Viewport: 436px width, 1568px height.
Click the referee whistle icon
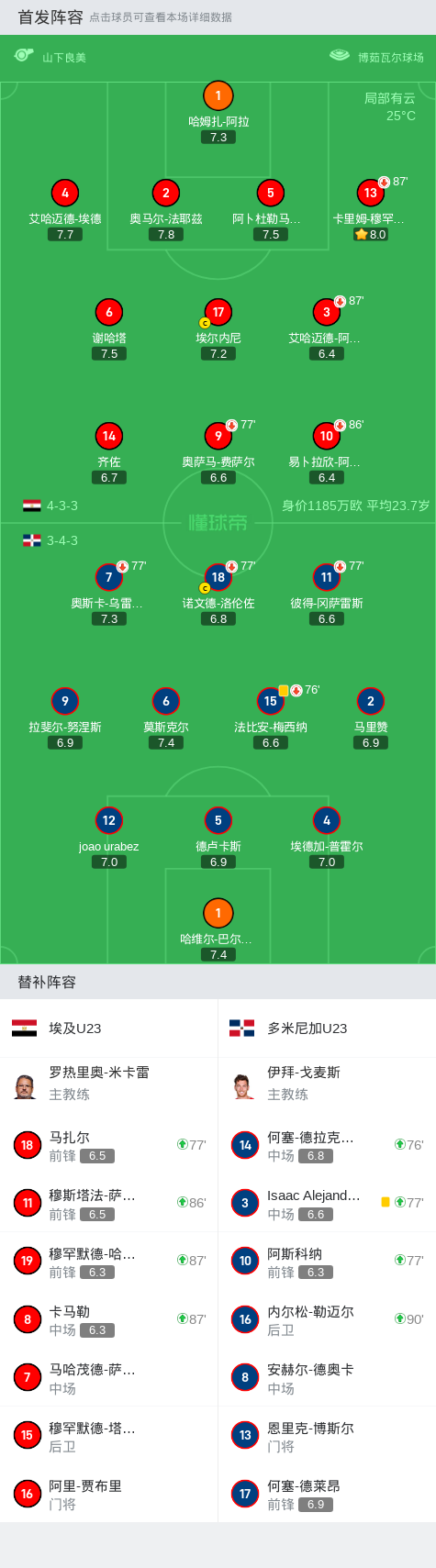click(x=24, y=56)
